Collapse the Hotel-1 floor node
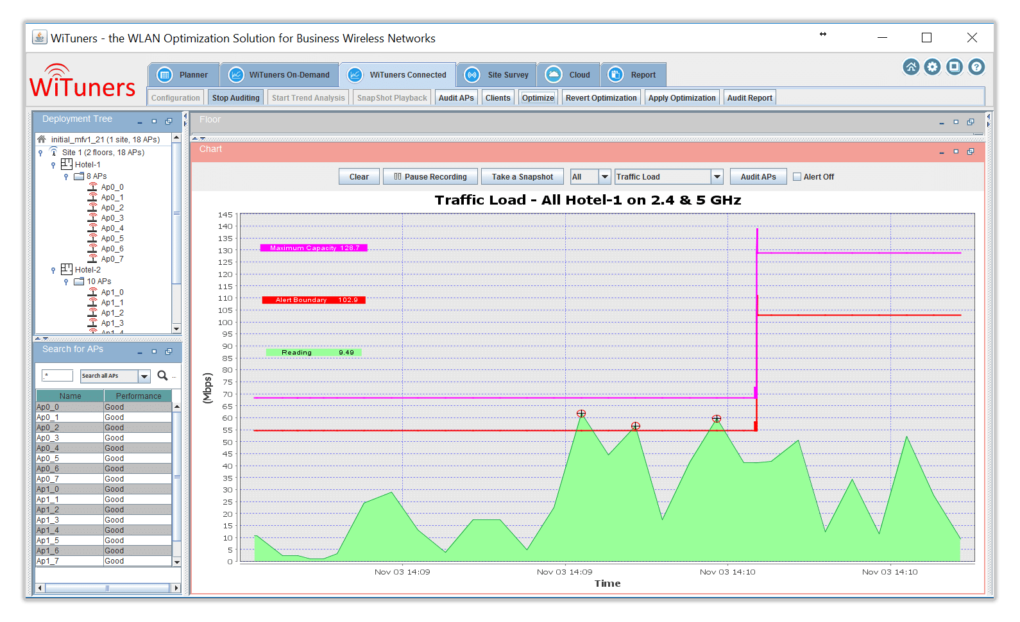The image size is (1020, 622). (x=53, y=165)
